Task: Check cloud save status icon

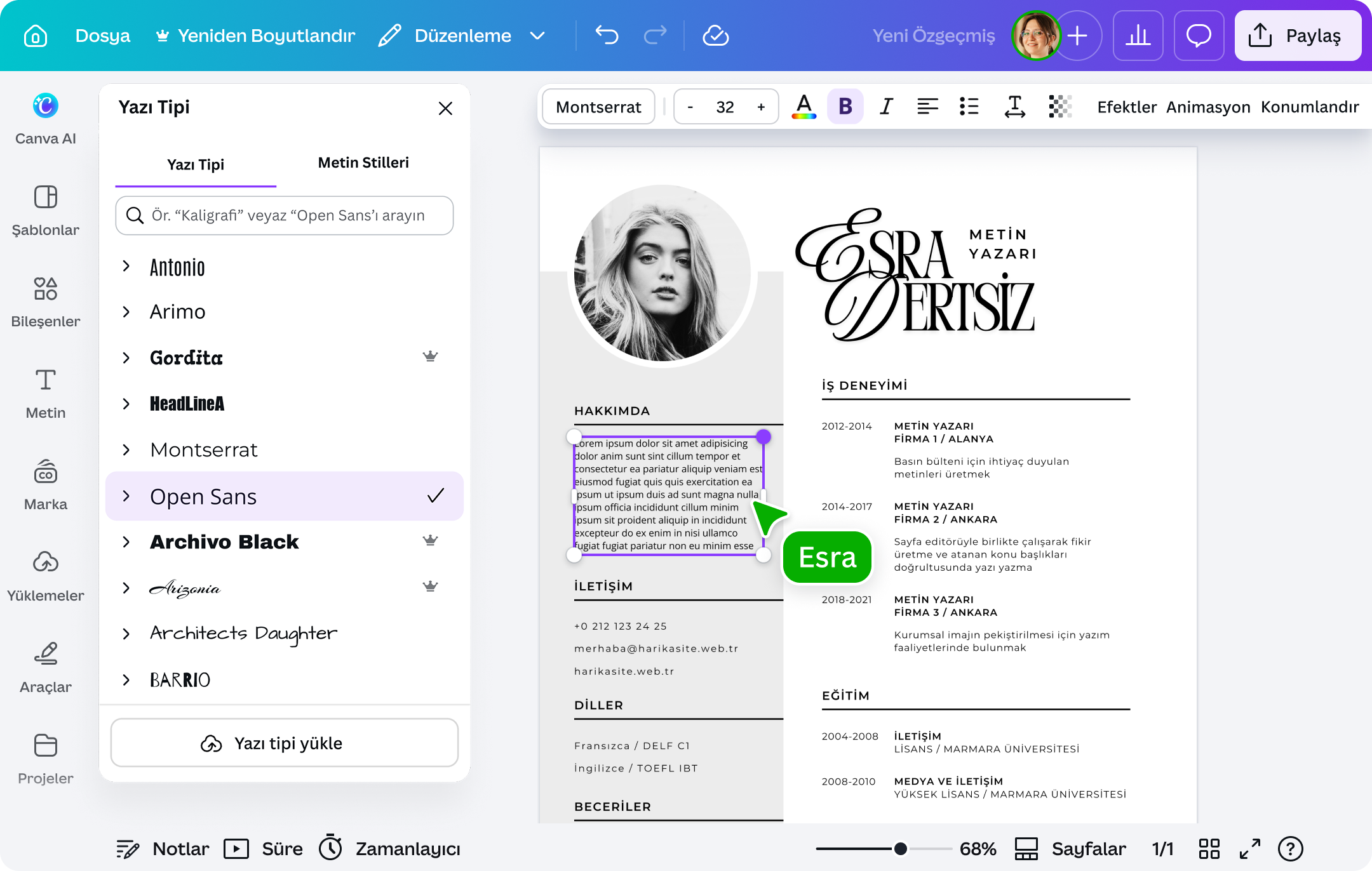Action: coord(715,36)
